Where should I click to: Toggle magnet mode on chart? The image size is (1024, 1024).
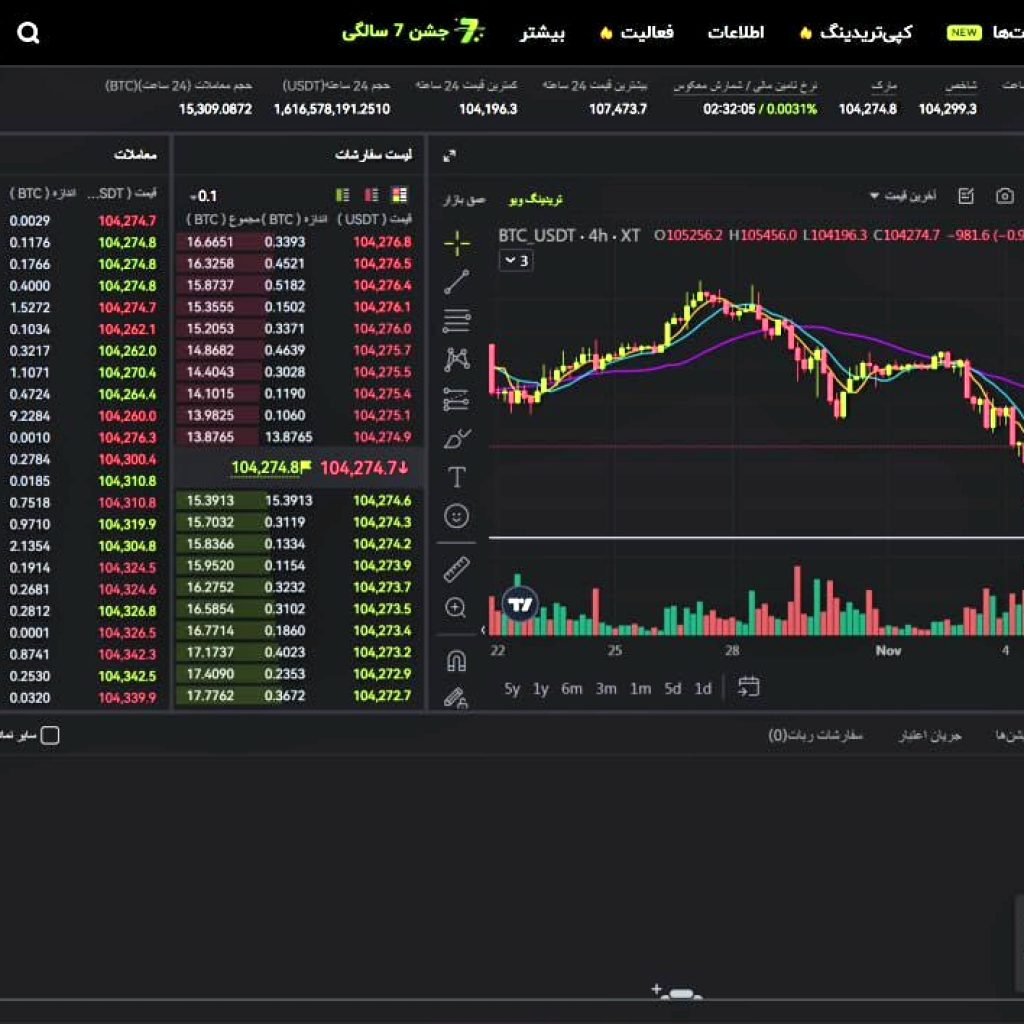pos(457,661)
